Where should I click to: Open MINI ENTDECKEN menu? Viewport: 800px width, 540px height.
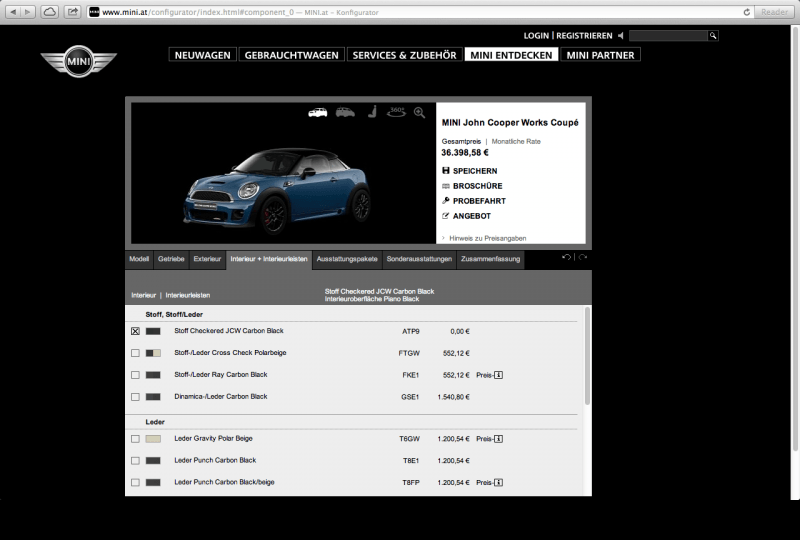(511, 55)
